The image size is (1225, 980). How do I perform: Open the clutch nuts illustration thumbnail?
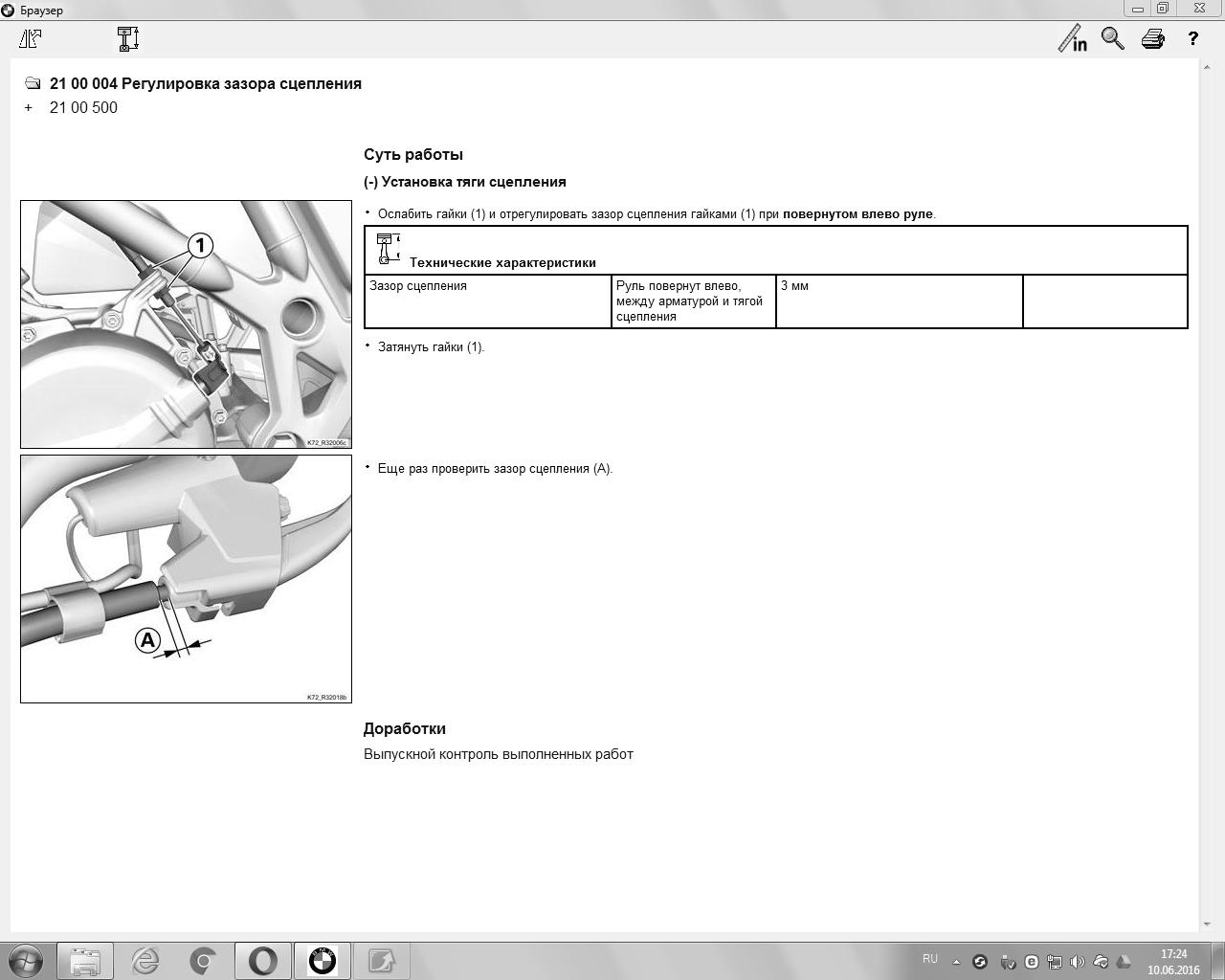[x=186, y=324]
